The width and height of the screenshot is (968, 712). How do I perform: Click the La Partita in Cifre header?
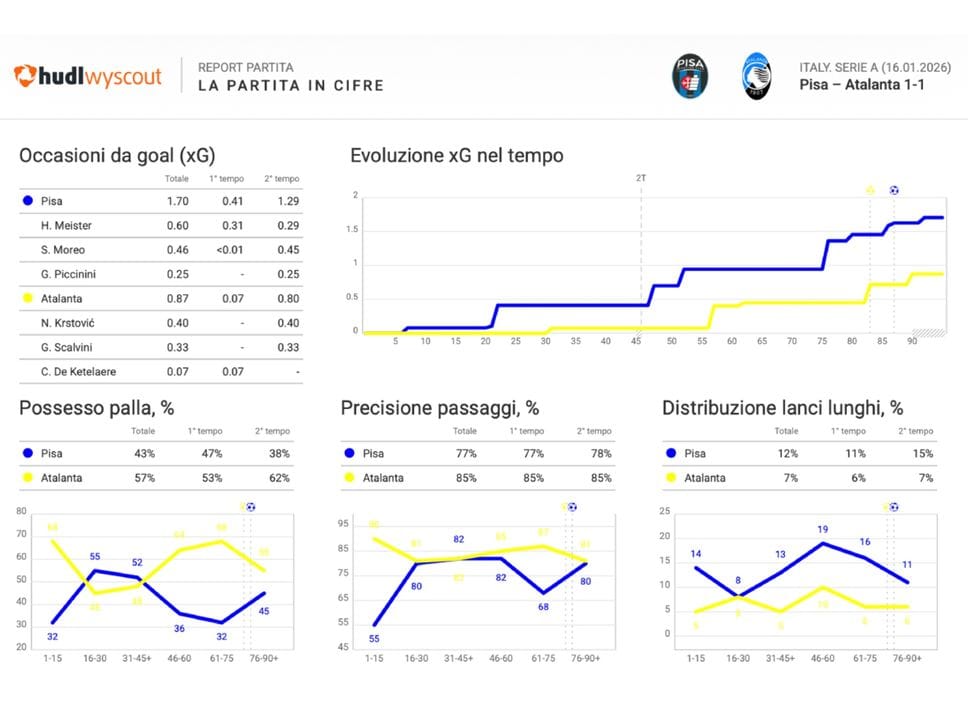click(290, 85)
